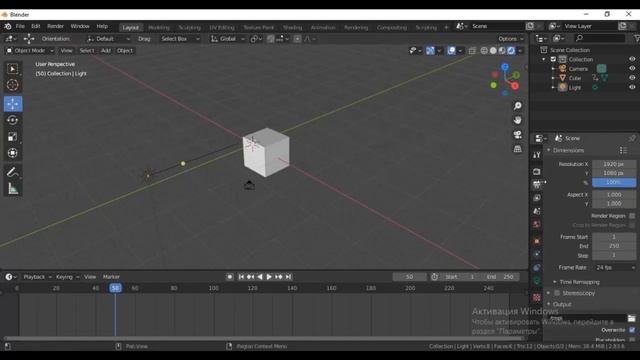
Task: Open the File menu
Action: (x=20, y=26)
